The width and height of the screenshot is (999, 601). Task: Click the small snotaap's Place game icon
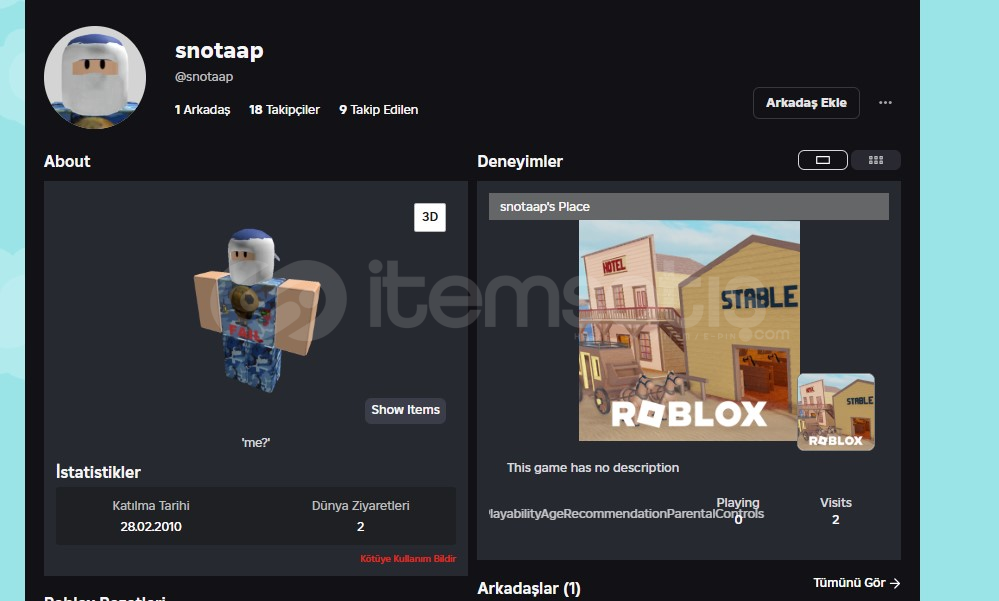(x=836, y=412)
